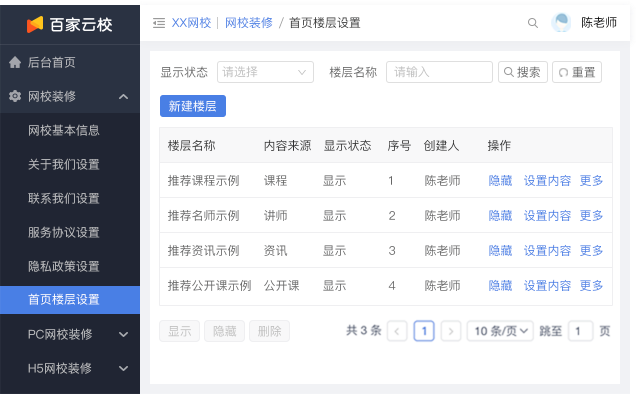This screenshot has height=394, width=637.
Task: Click 设置内容 for 推荐资讯示例 row
Action: [x=547, y=251]
